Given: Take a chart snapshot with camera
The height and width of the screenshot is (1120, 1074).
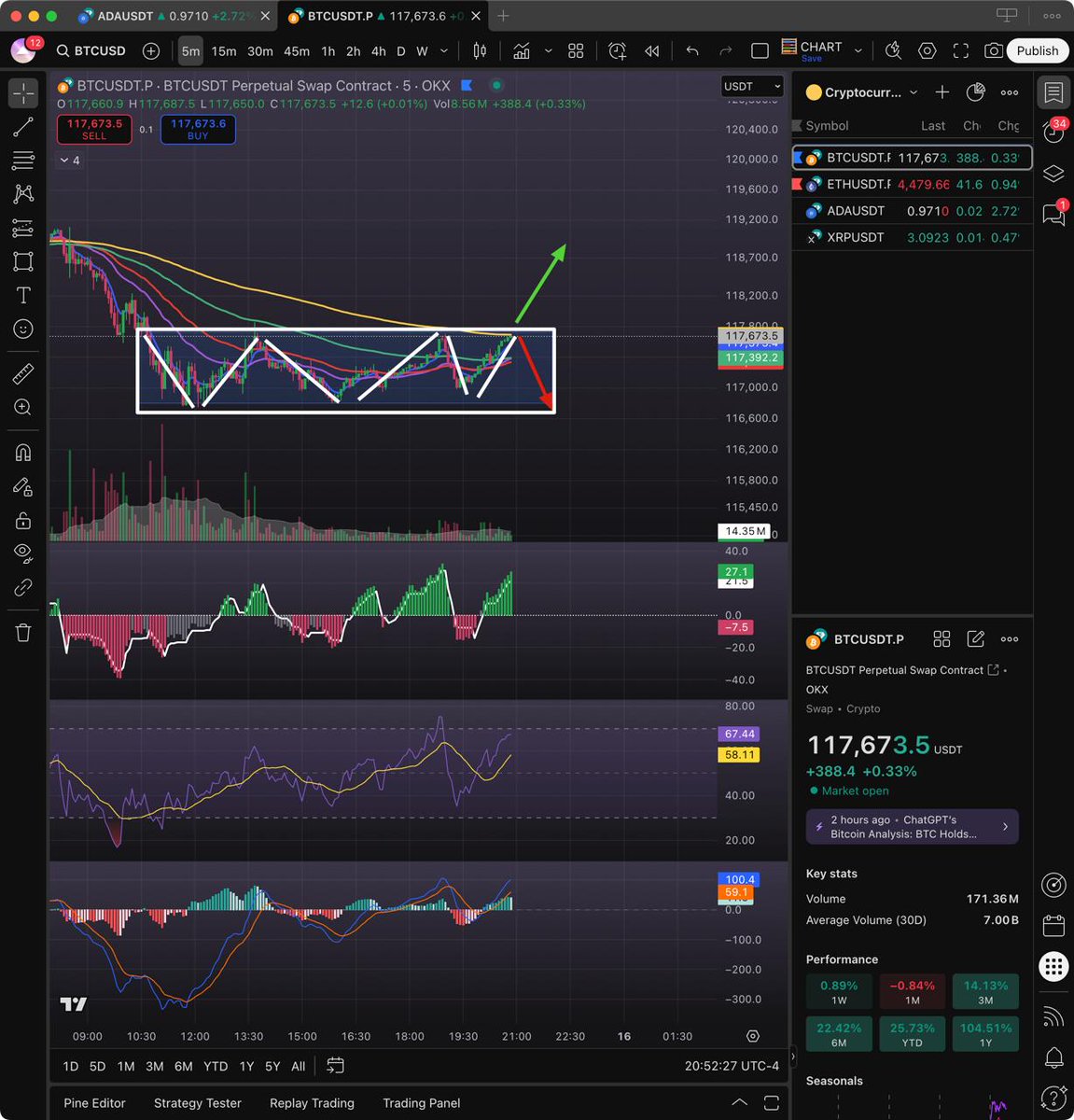Looking at the screenshot, I should click(995, 51).
